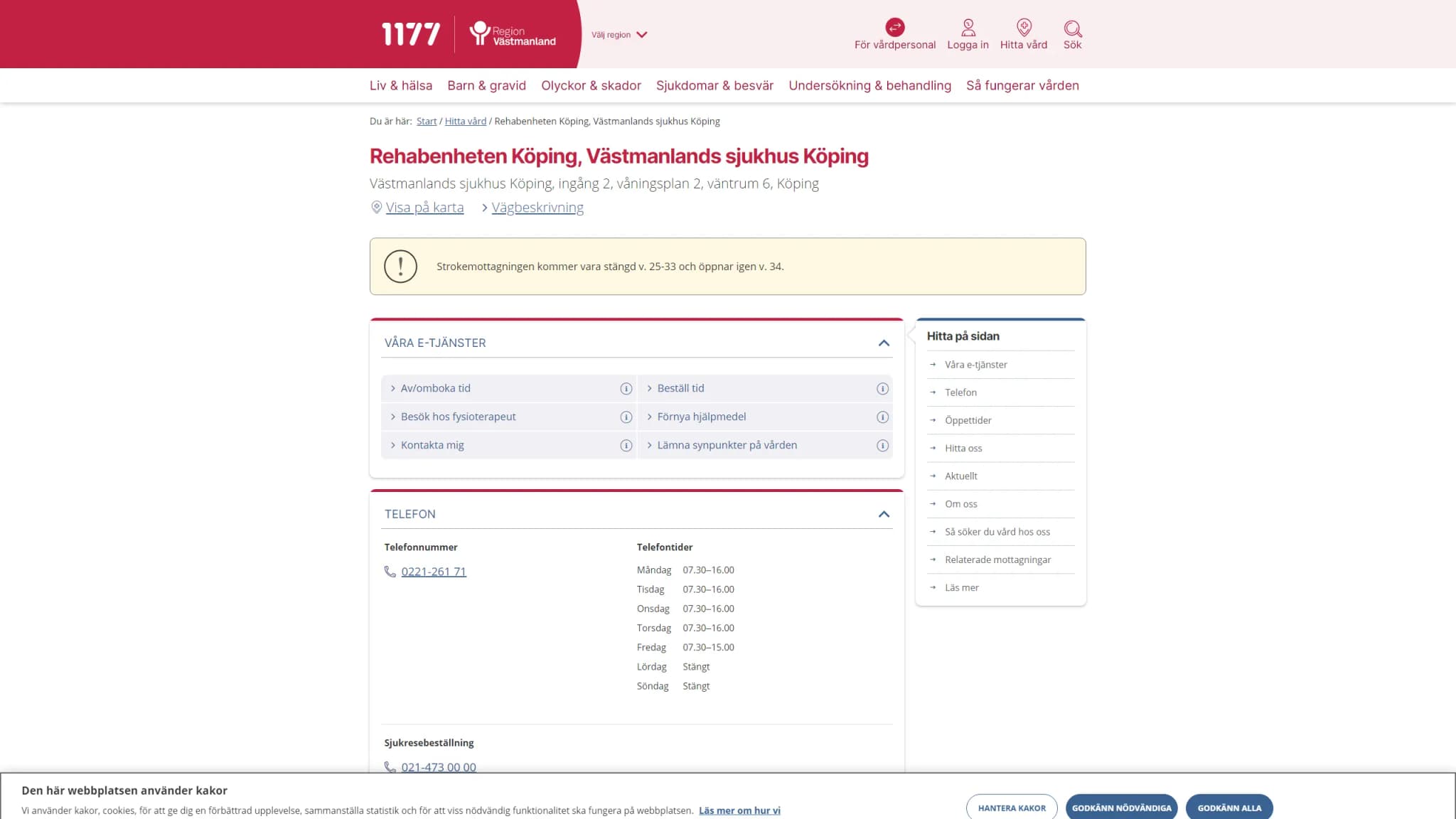Jump to Så söker du vård hos oss
1456x819 pixels.
pos(997,532)
